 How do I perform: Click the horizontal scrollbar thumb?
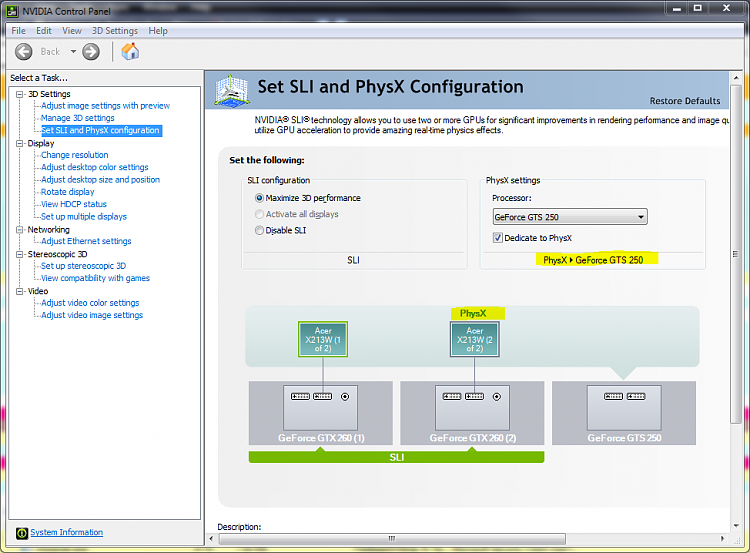(x=392, y=539)
